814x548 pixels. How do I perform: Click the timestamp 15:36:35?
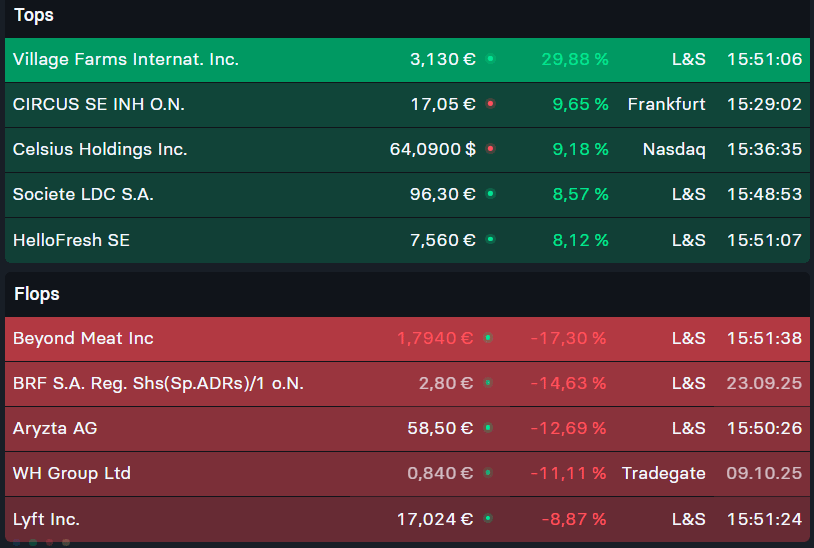click(x=764, y=149)
